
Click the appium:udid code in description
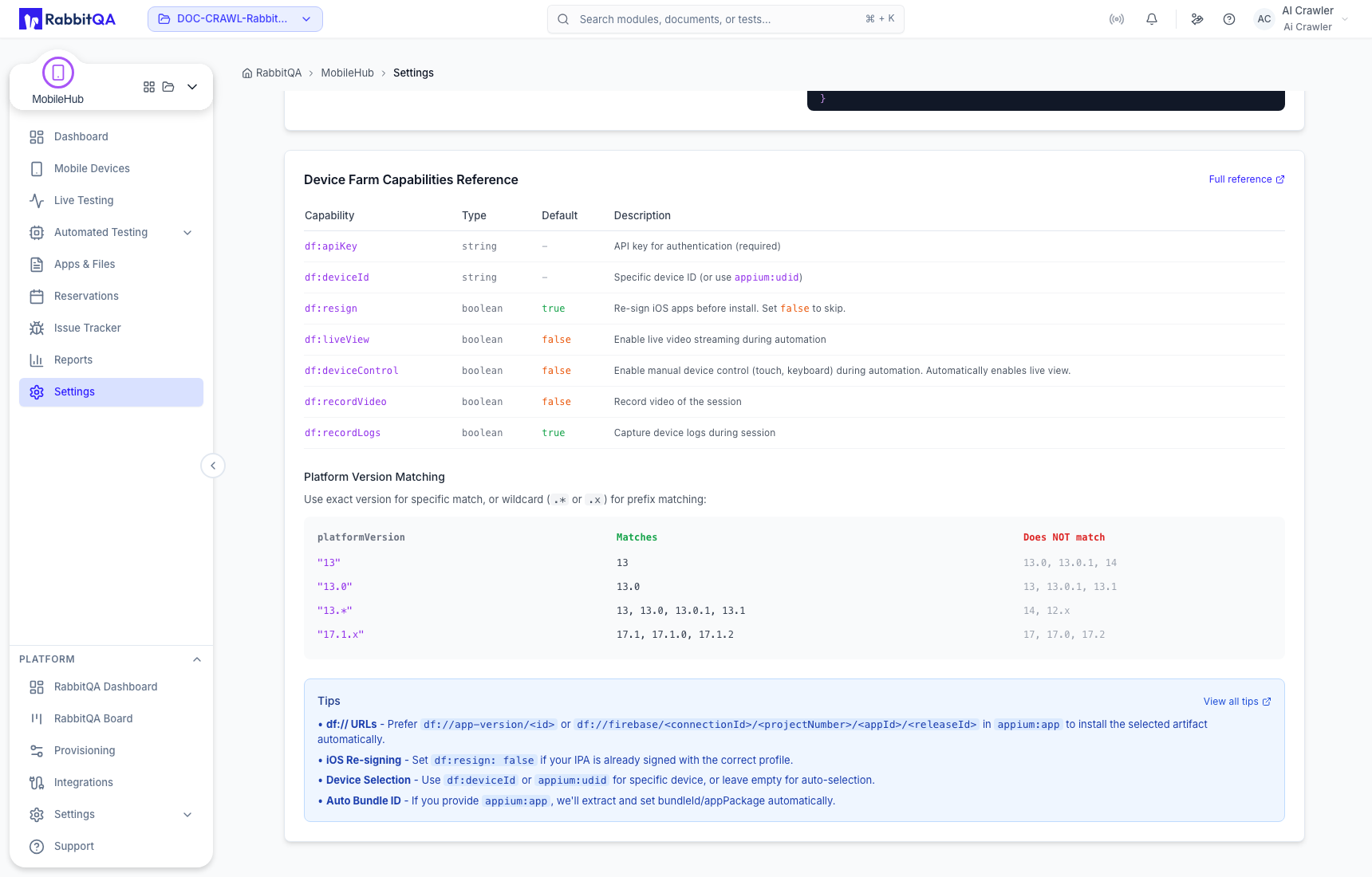click(x=767, y=277)
